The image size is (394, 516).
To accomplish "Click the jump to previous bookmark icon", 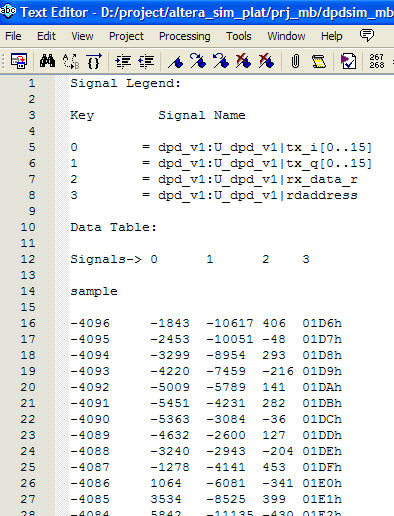I will click(221, 61).
